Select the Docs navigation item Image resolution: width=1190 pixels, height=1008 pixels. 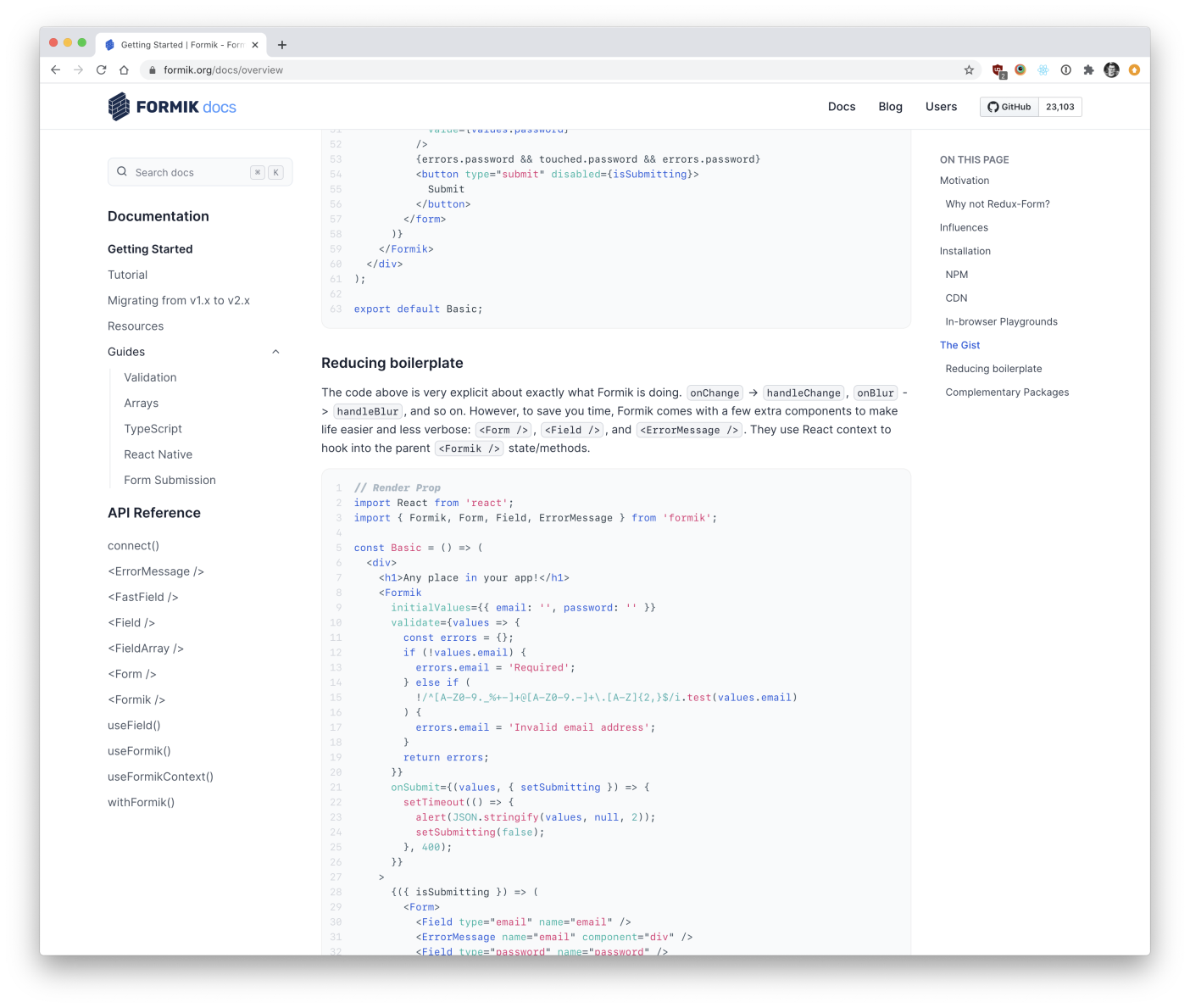tap(842, 106)
